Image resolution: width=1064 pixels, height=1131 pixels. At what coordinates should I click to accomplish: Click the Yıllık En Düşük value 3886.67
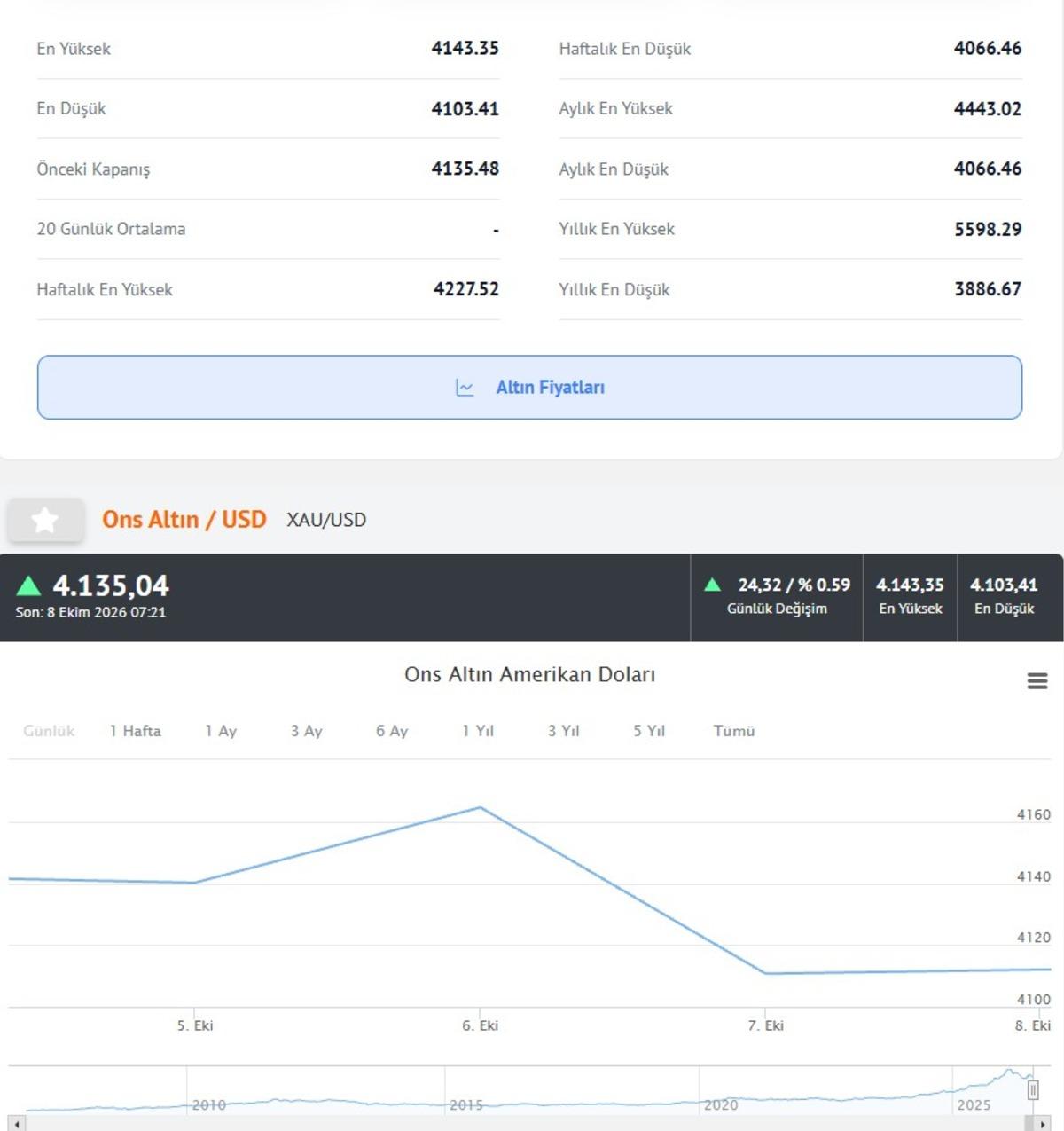pyautogui.click(x=988, y=289)
